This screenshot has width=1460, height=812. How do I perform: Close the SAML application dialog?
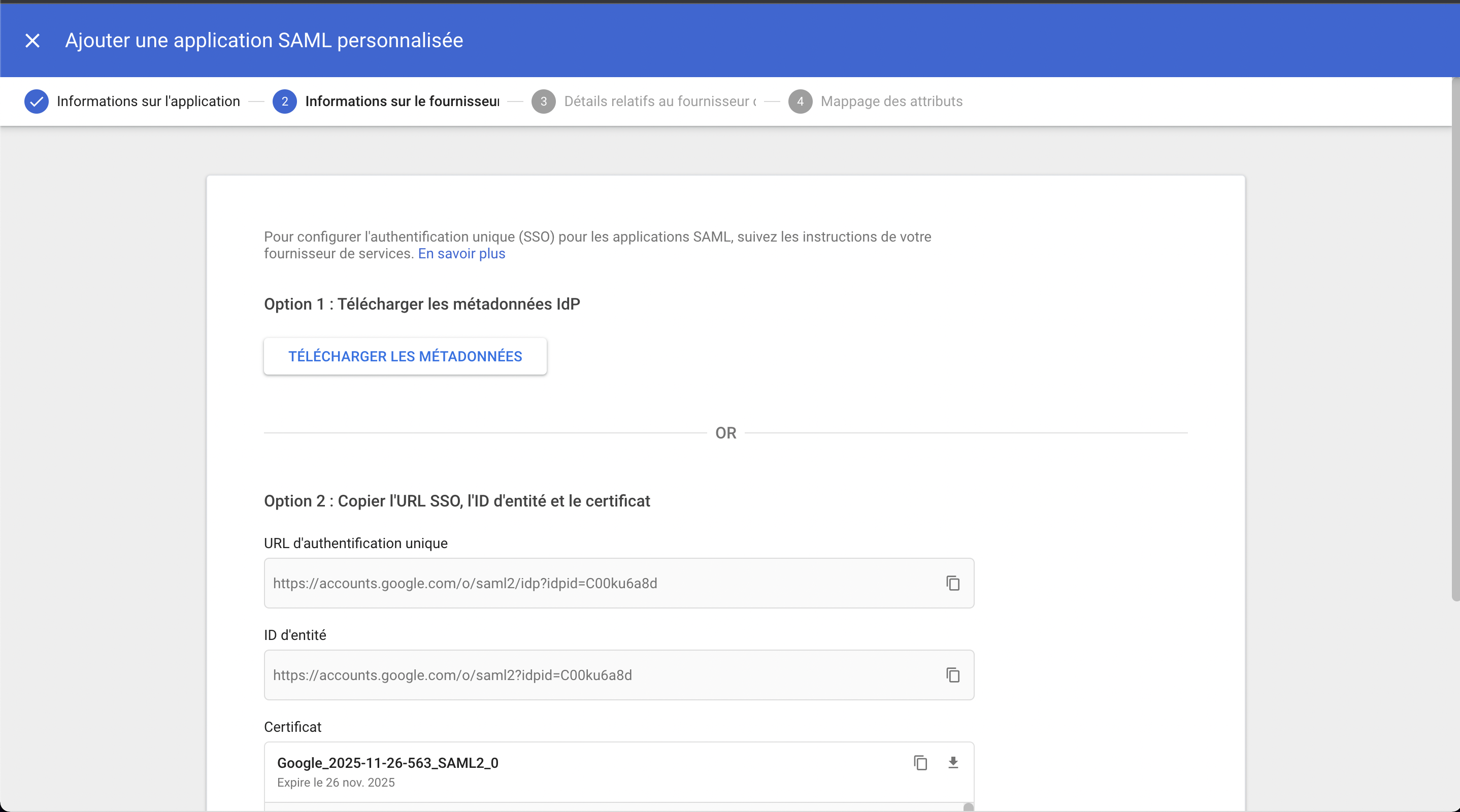tap(32, 40)
